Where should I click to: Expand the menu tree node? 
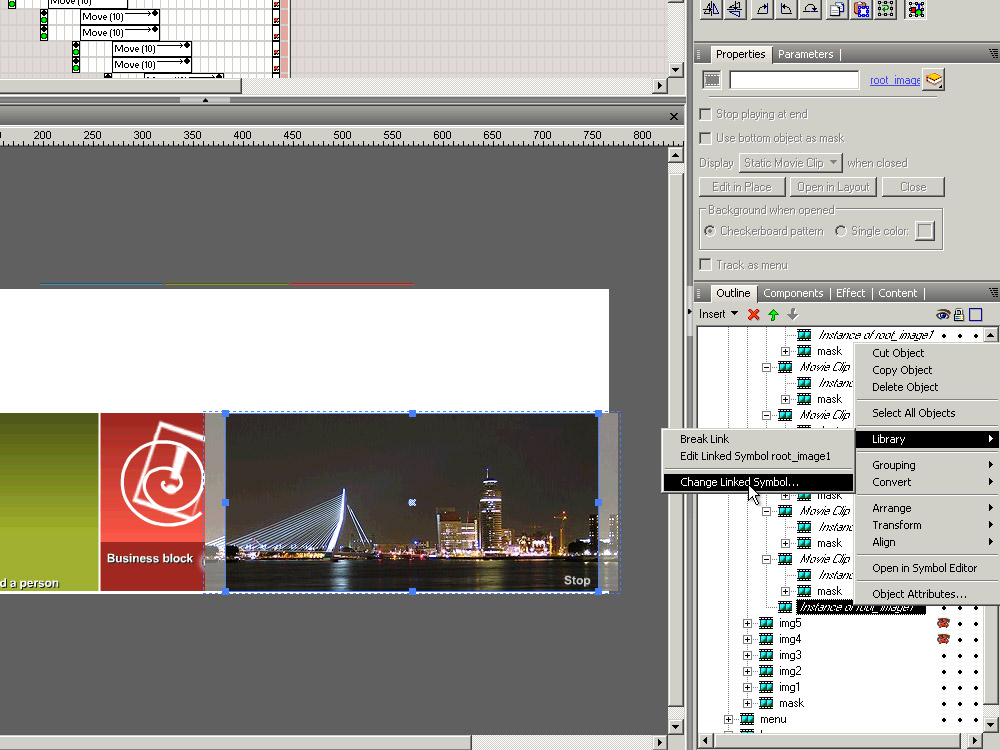[x=728, y=719]
